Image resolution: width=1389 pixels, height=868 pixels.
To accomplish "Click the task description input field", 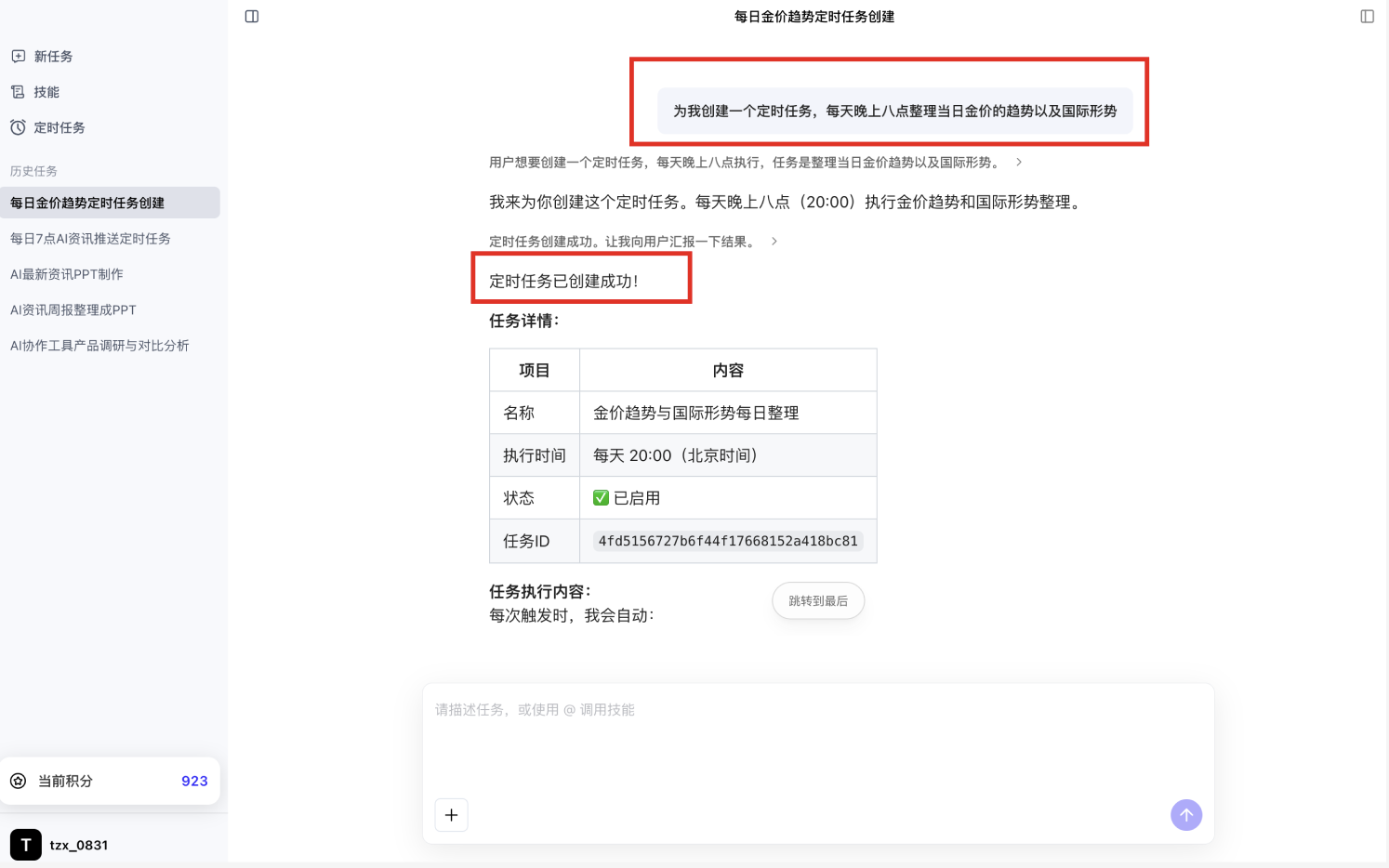I will pos(818,734).
